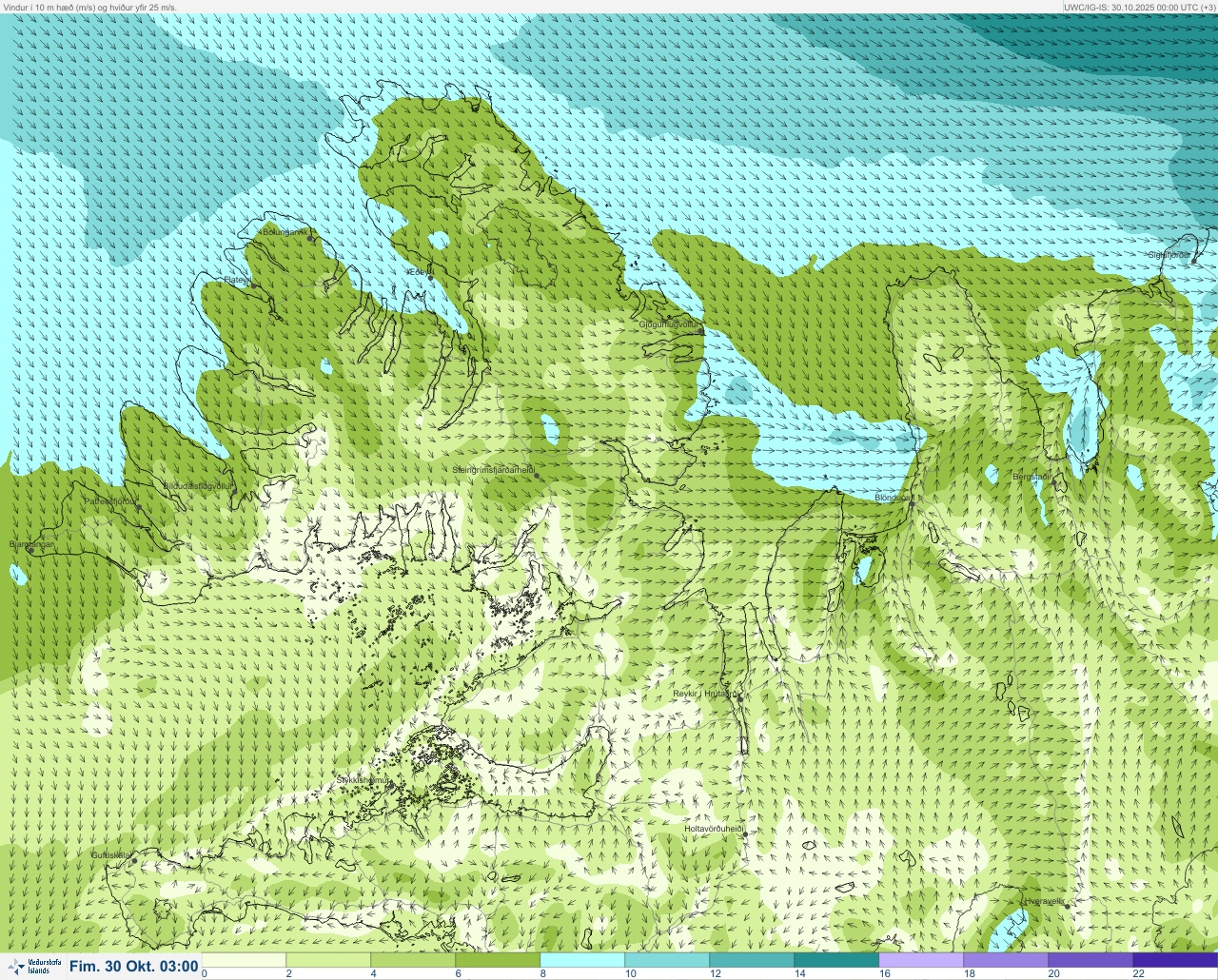Select the 2–4 m/s light green legend swatch
Viewport: 1218px width, 980px height.
tap(328, 960)
